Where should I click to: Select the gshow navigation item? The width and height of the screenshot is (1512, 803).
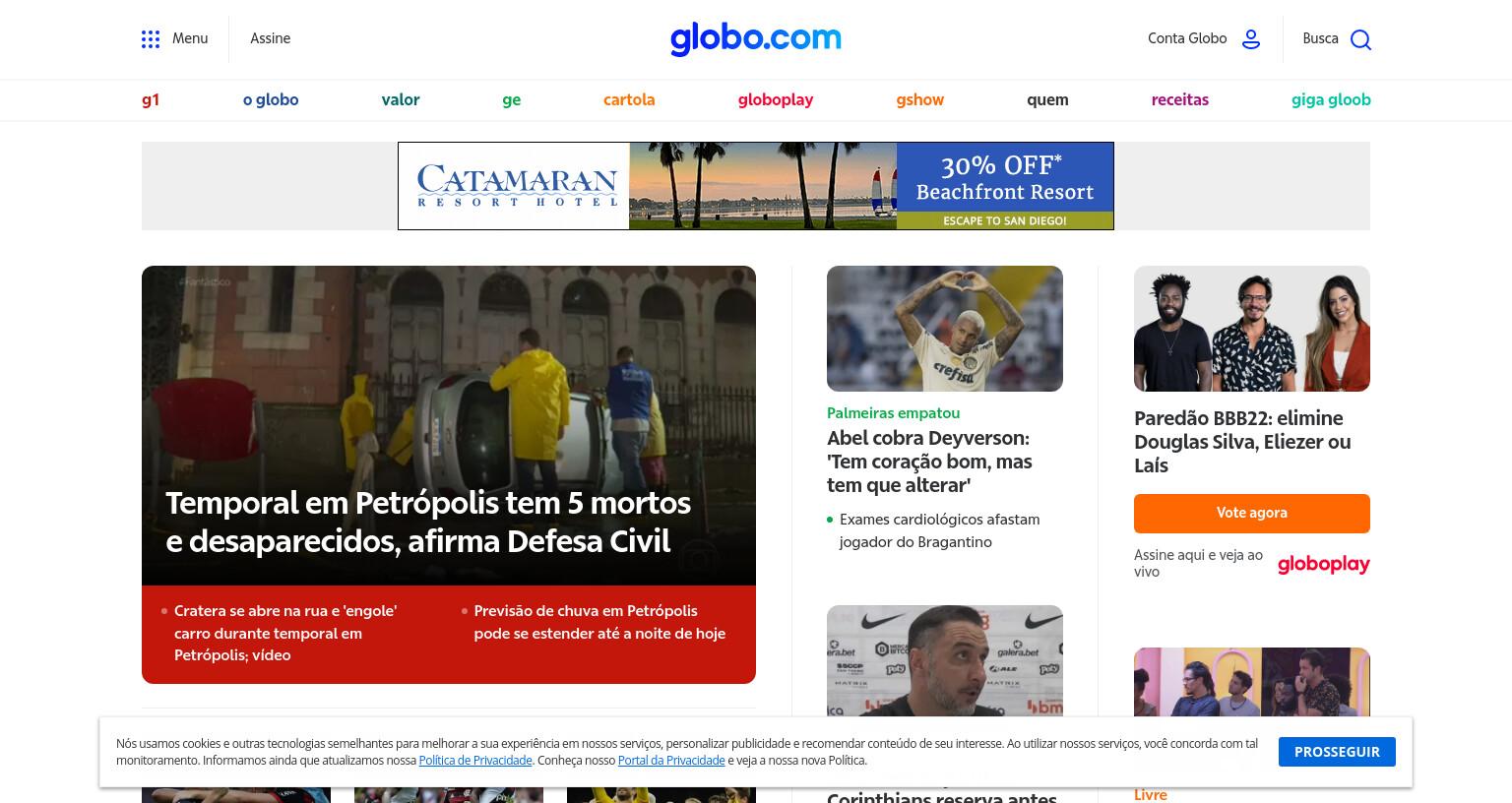pyautogui.click(x=919, y=99)
